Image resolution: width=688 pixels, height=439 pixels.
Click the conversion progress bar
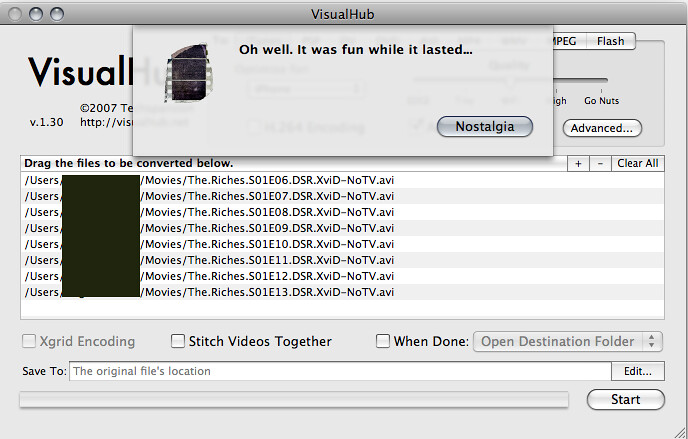click(294, 400)
